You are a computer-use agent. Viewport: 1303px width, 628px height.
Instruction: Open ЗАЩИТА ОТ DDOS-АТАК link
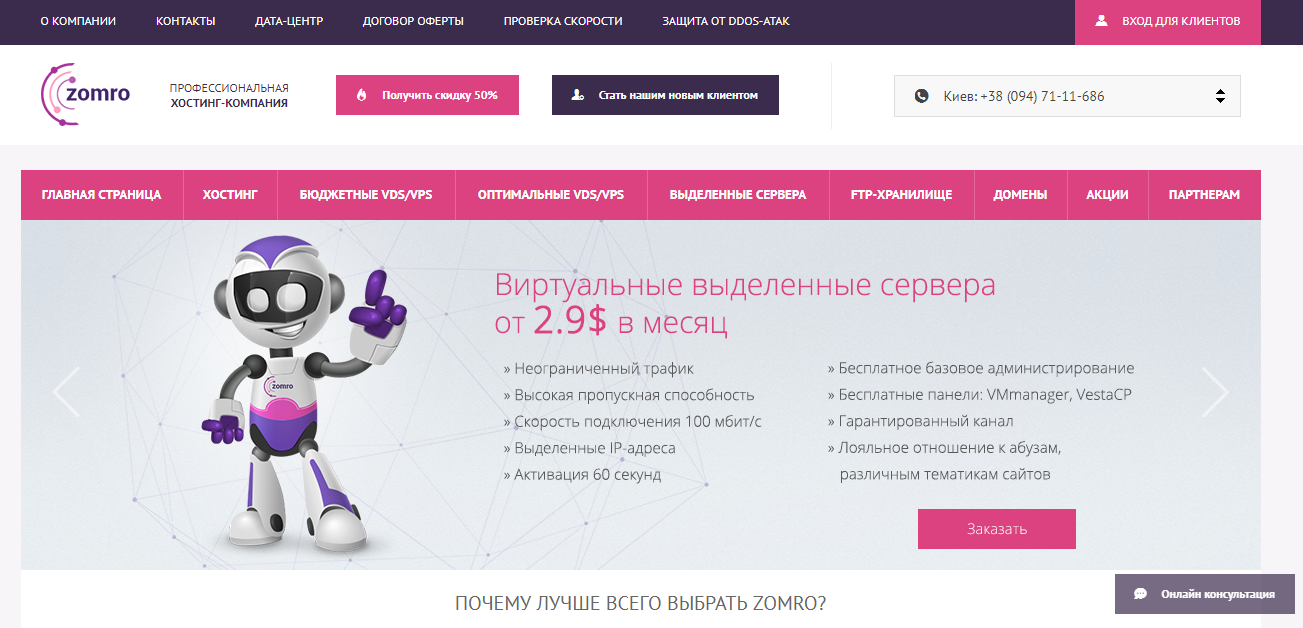tap(726, 21)
